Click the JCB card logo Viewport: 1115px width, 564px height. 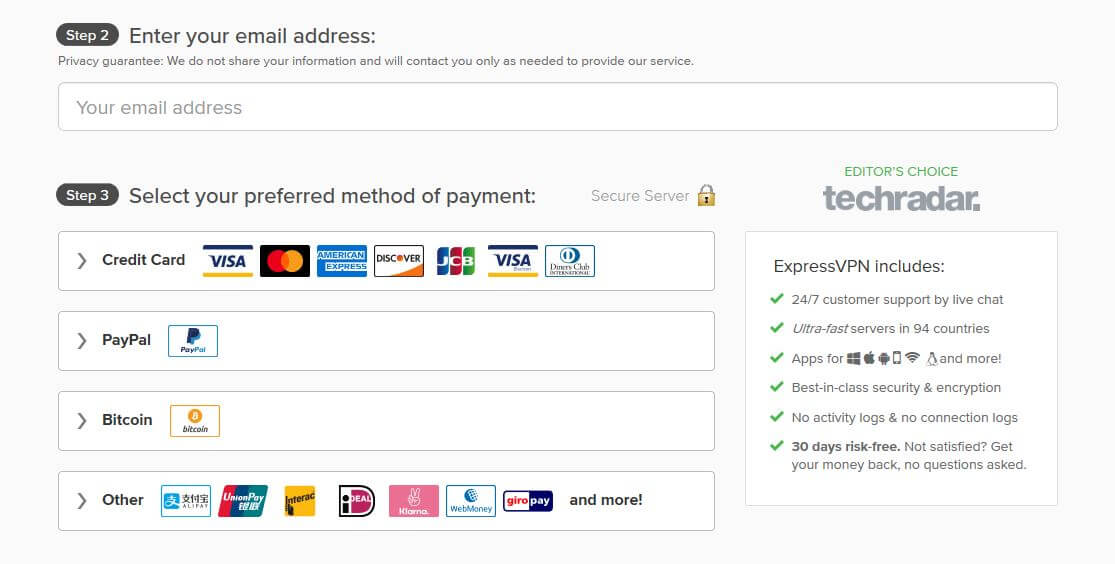pos(456,261)
